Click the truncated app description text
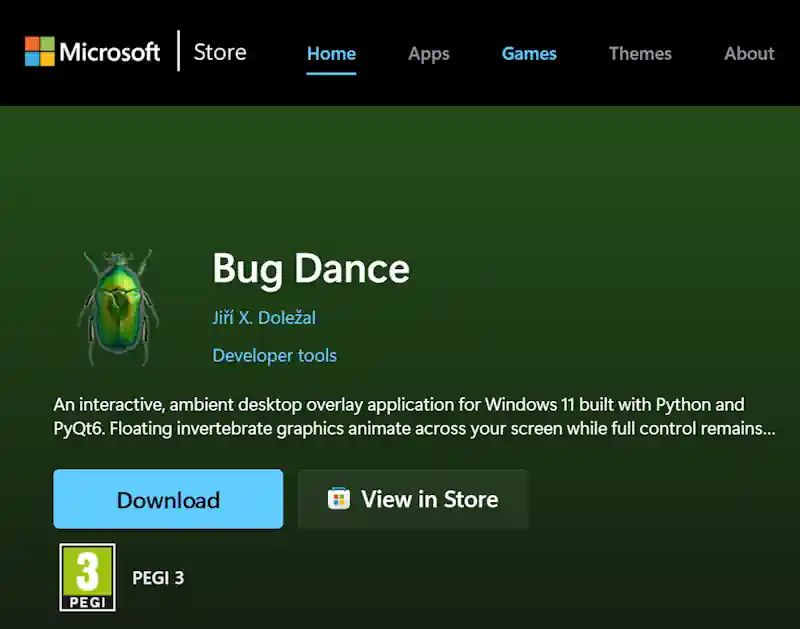The height and width of the screenshot is (629, 800). (x=414, y=416)
